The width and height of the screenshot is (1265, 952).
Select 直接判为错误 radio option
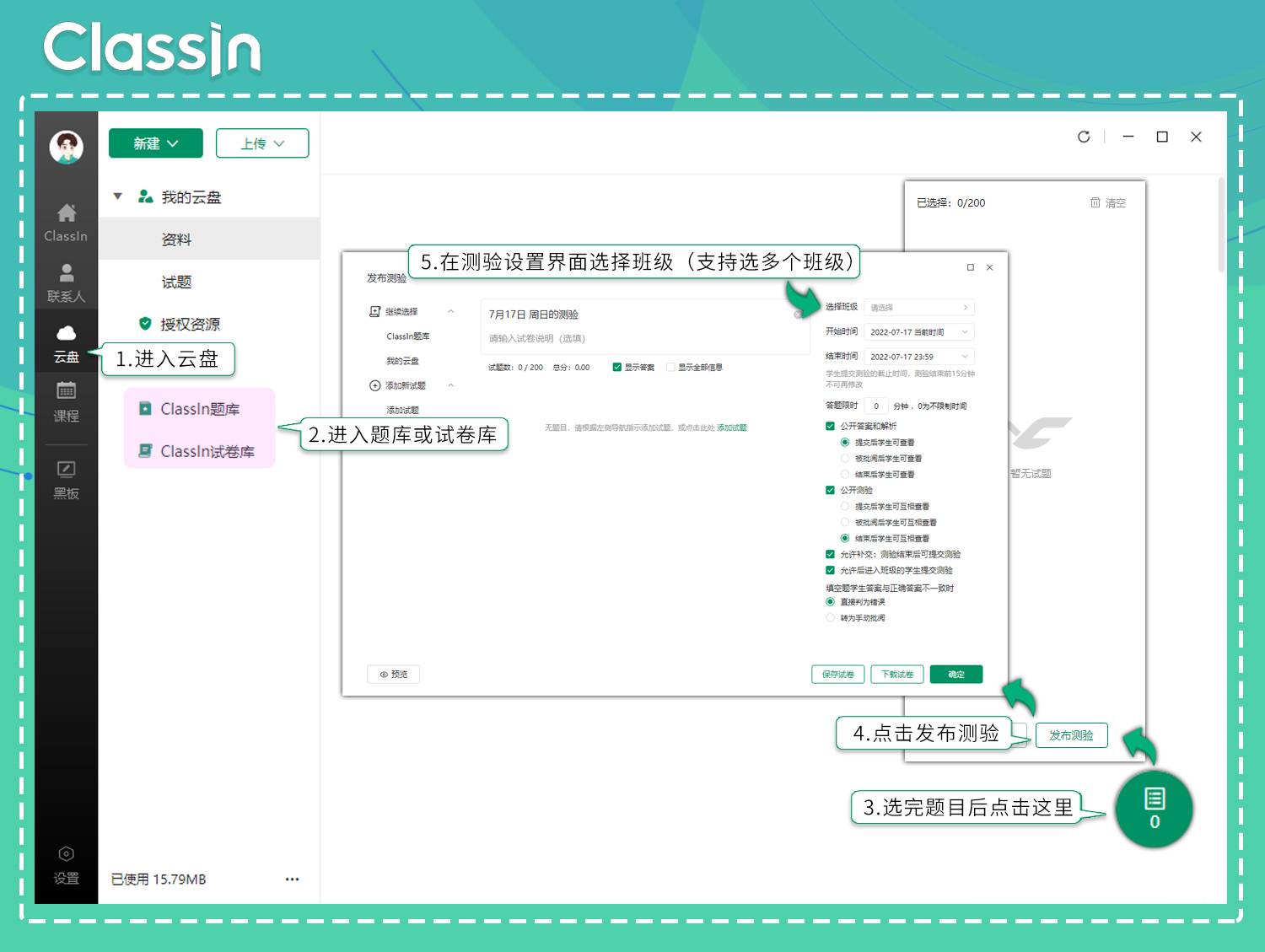pyautogui.click(x=830, y=601)
